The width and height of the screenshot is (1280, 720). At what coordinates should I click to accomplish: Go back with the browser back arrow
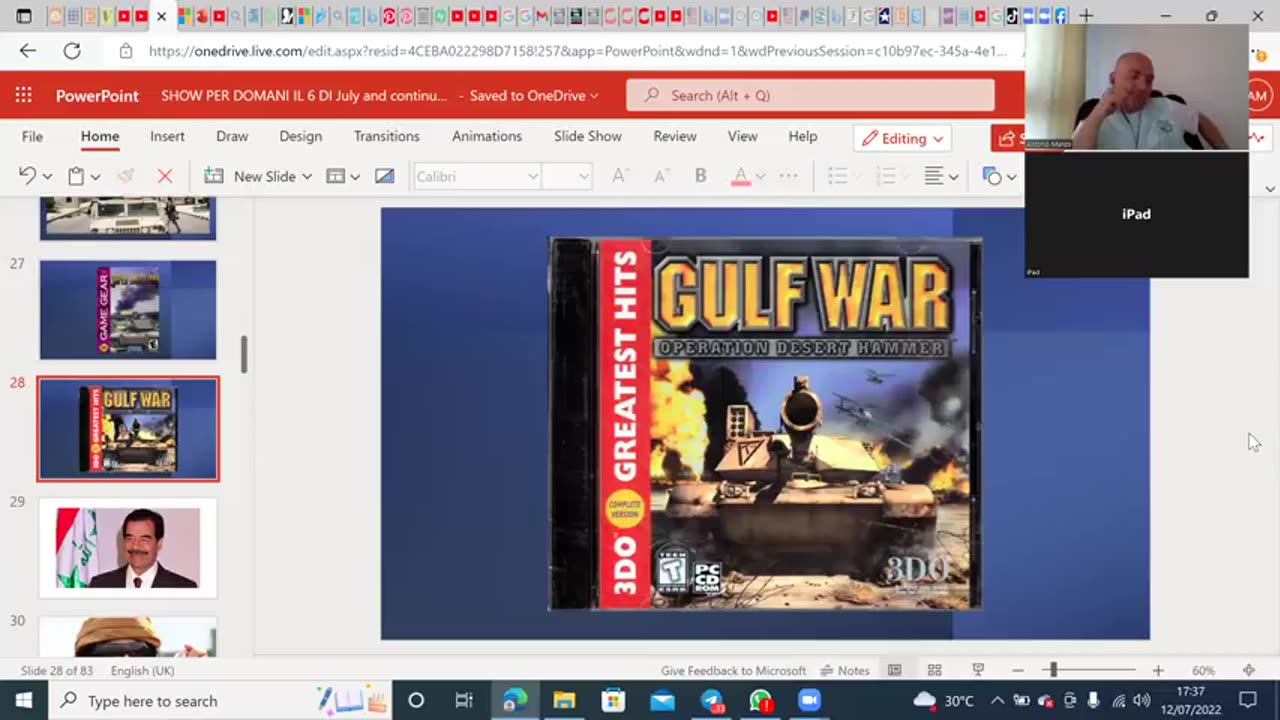pyautogui.click(x=27, y=51)
